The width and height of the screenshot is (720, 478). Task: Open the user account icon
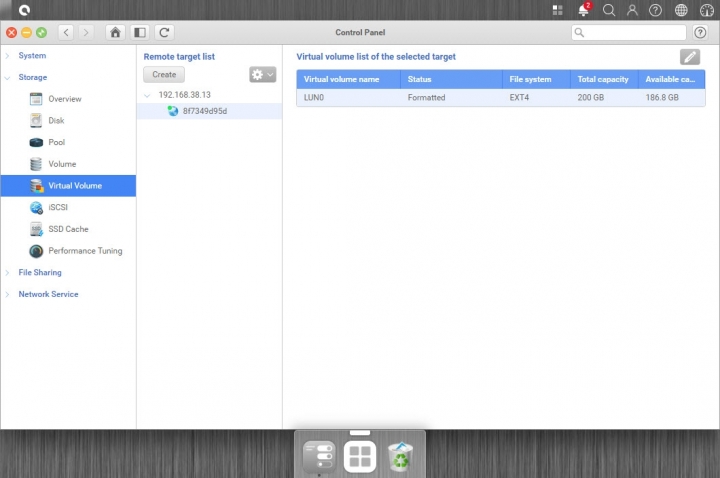[632, 10]
